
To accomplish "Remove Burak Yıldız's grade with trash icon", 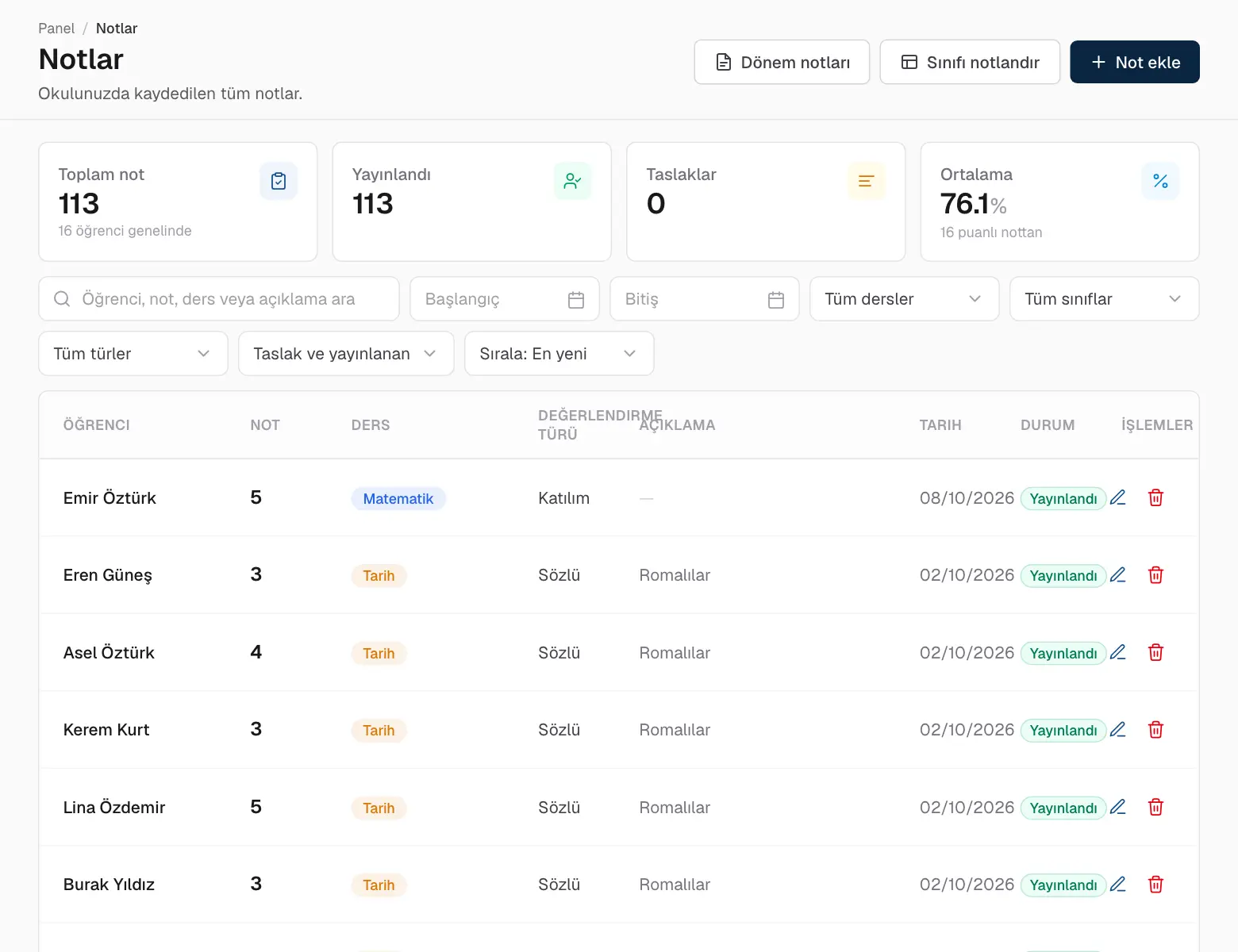I will pyautogui.click(x=1155, y=885).
